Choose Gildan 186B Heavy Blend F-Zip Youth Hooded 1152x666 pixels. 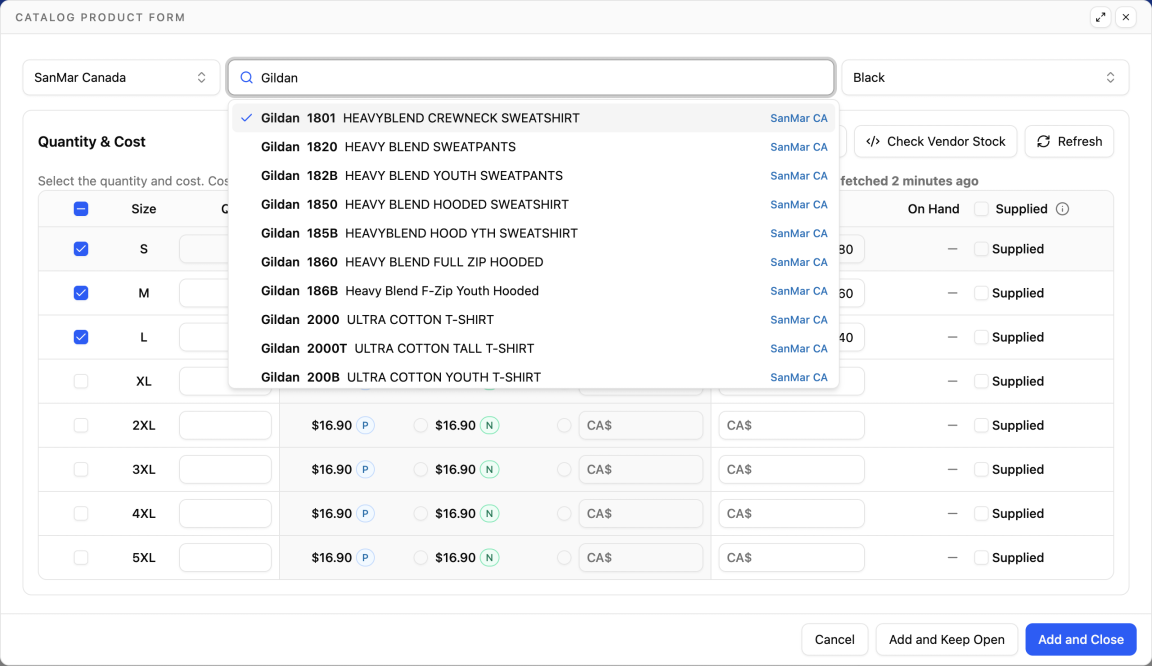[533, 290]
